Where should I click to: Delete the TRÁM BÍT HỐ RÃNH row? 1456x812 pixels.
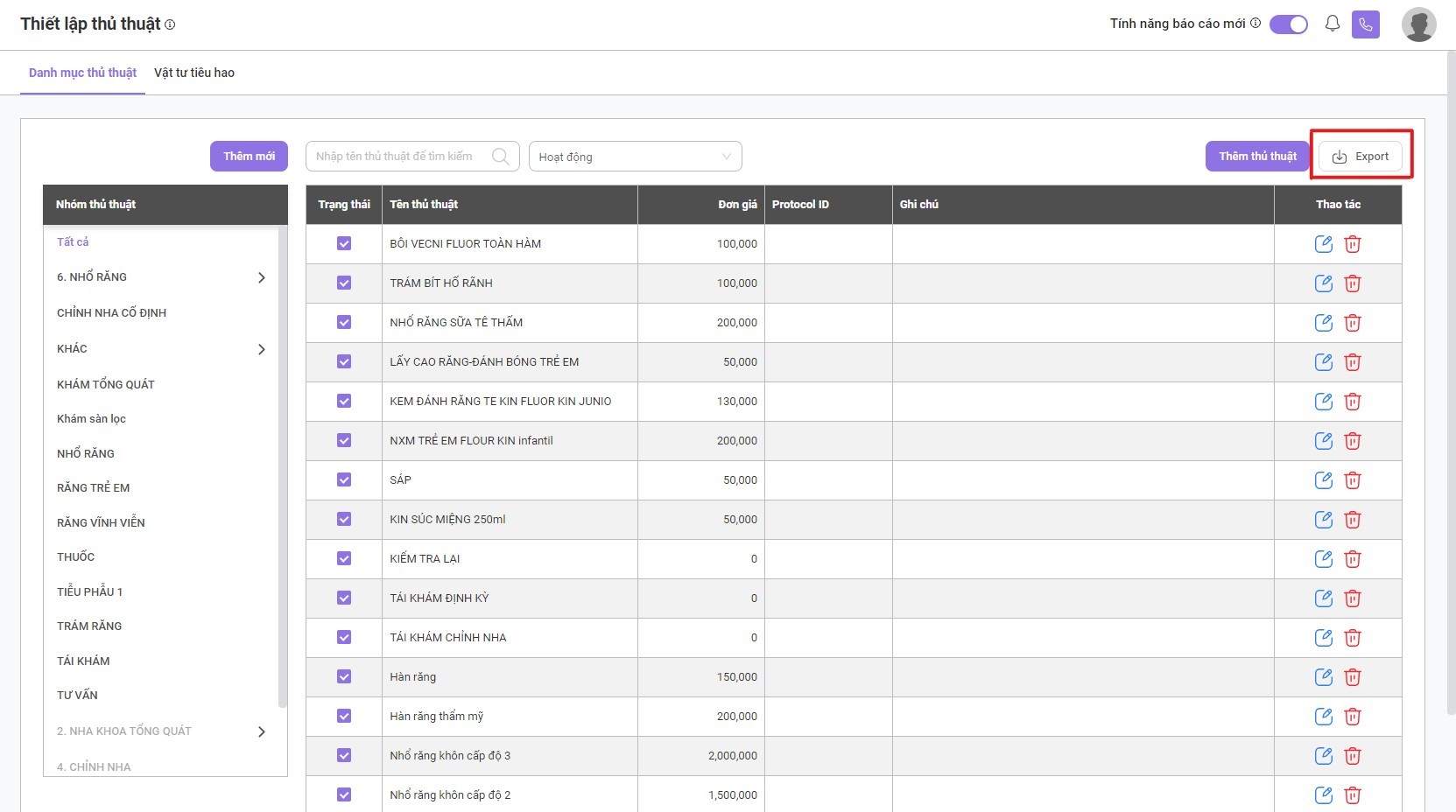pos(1353,283)
